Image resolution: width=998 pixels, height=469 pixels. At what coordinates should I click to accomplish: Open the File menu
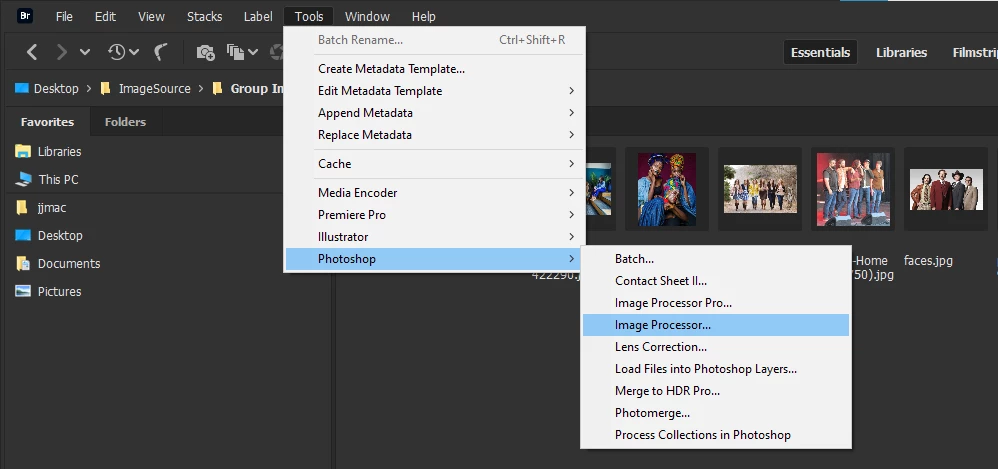point(64,17)
